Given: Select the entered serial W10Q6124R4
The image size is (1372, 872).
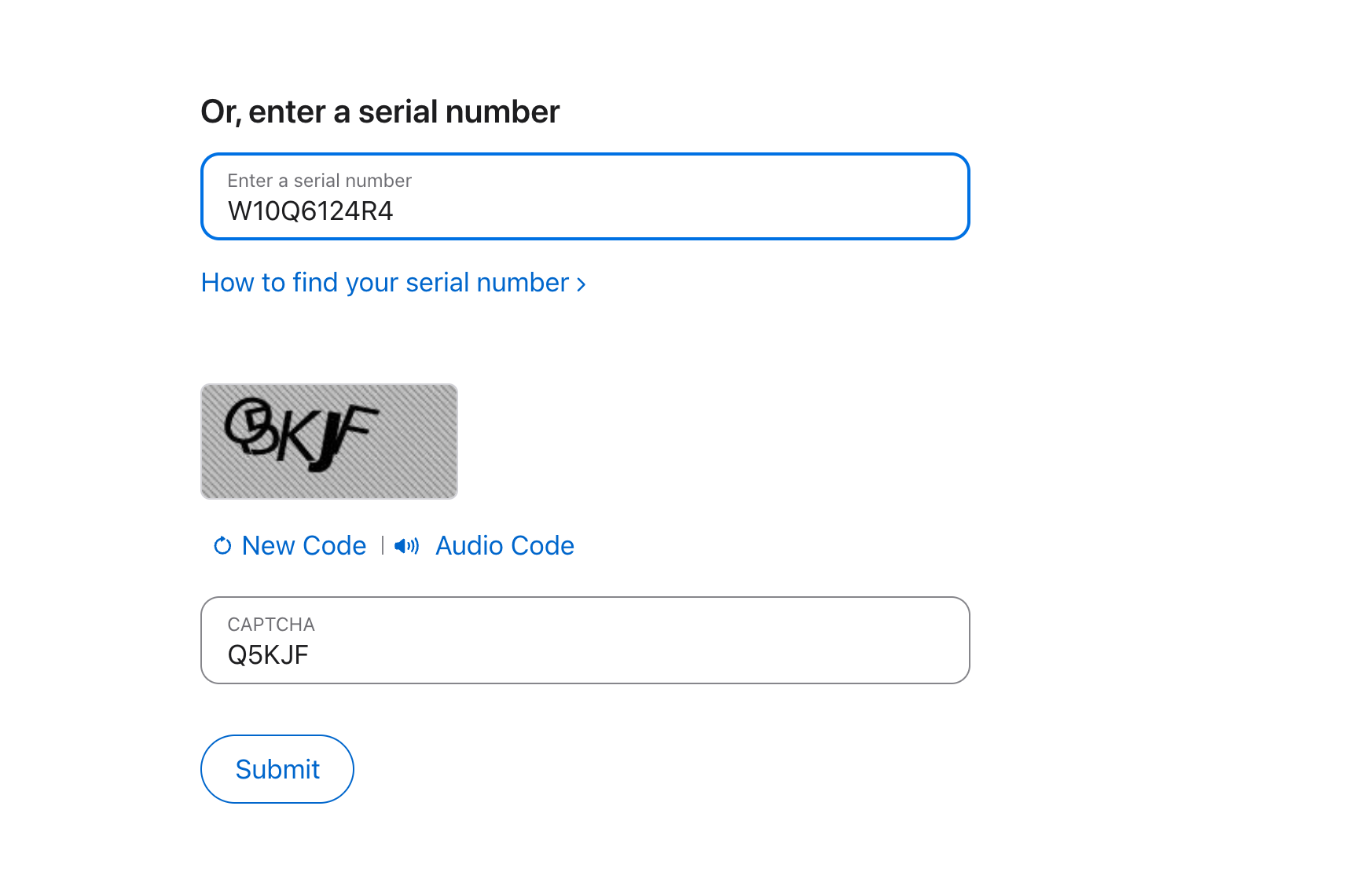Looking at the screenshot, I should [310, 211].
